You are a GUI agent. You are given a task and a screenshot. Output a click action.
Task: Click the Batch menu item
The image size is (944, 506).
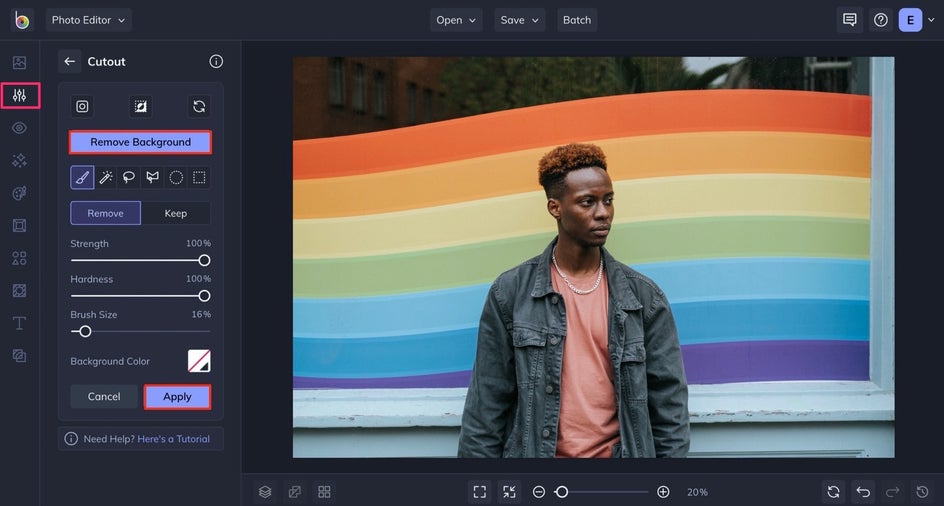(577, 20)
